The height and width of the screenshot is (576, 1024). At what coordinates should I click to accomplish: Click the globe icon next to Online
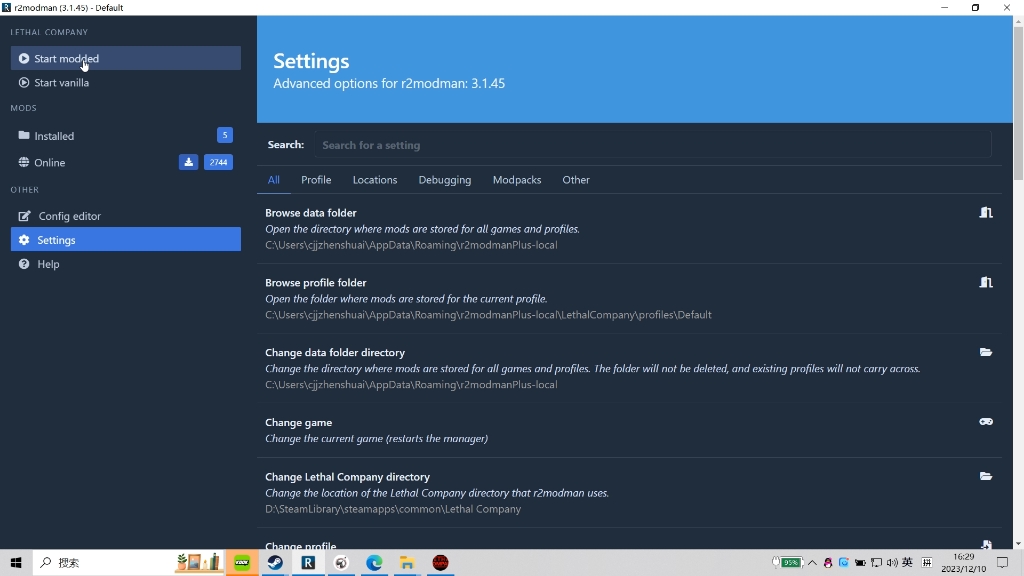24,162
